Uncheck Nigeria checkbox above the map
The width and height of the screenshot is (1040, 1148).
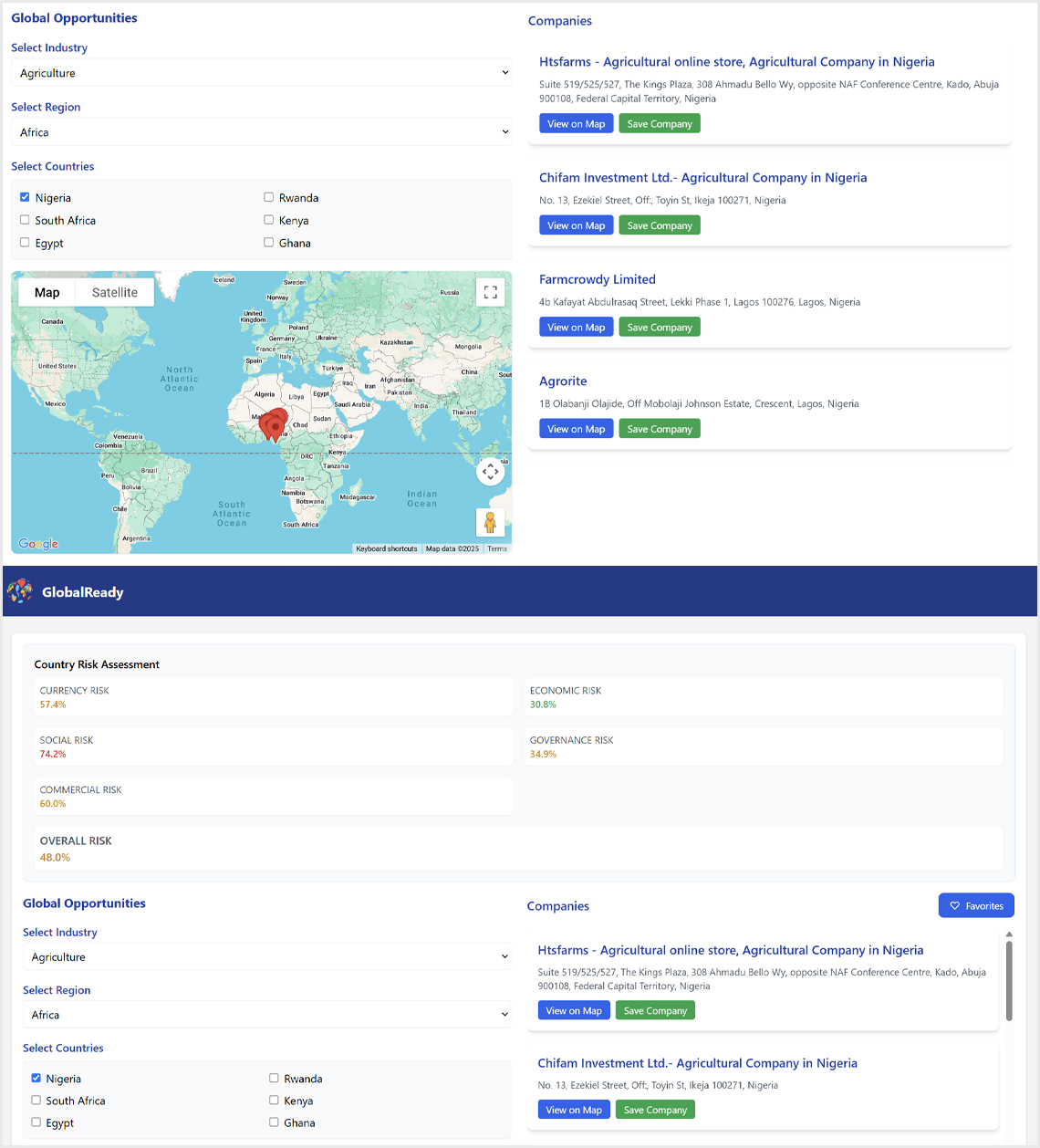tap(25, 197)
